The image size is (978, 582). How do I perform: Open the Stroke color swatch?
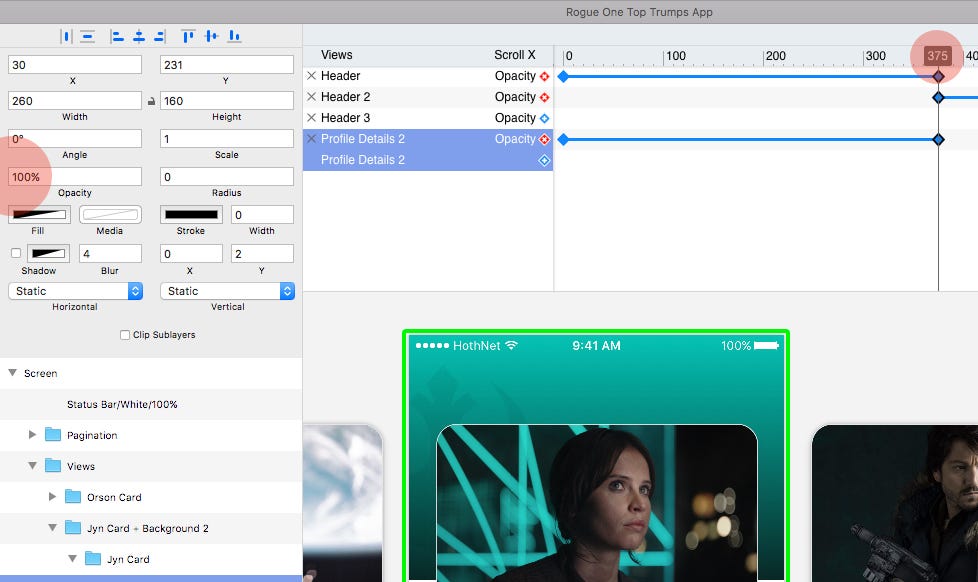click(191, 215)
